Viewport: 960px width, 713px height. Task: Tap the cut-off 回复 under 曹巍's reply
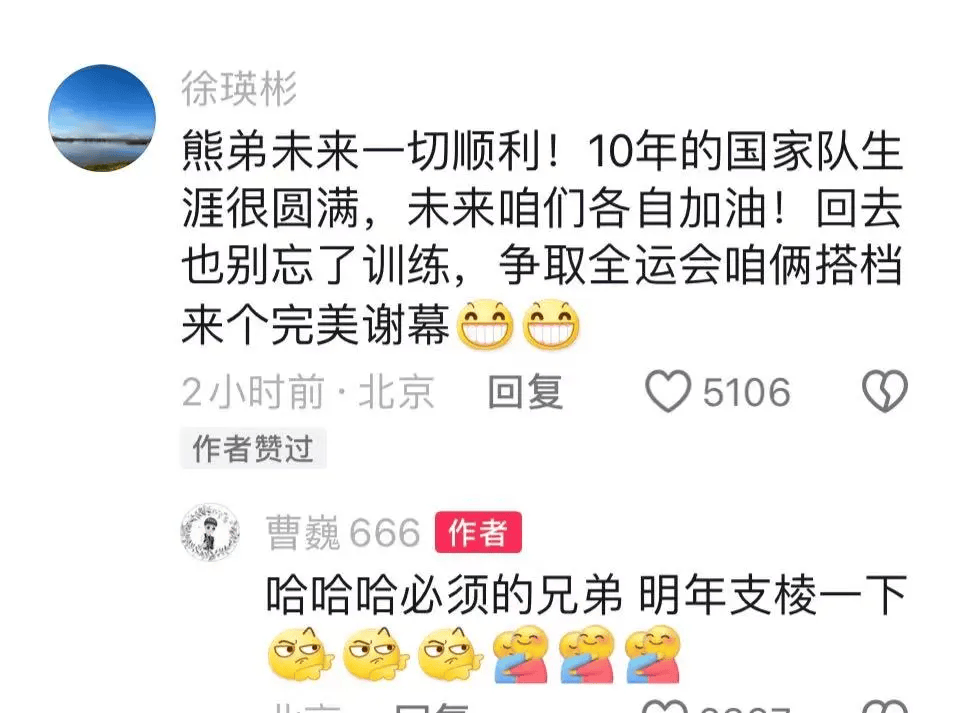click(432, 707)
